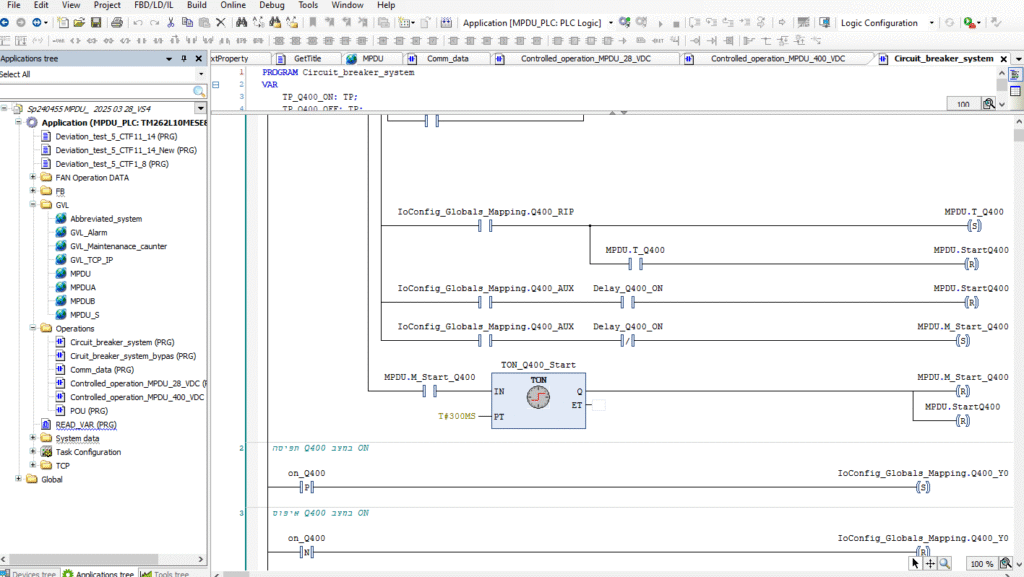The width and height of the screenshot is (1024, 577).
Task: Select Ciruit_breaker_system_bypas in the tree
Action: coord(132,356)
